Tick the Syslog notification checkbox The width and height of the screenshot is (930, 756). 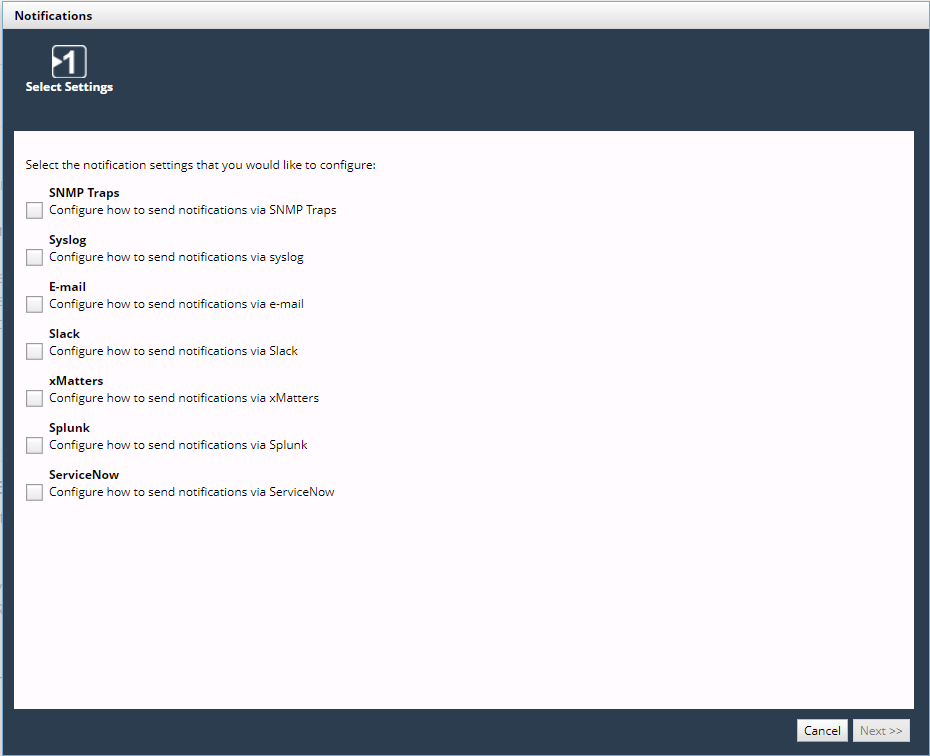click(35, 258)
